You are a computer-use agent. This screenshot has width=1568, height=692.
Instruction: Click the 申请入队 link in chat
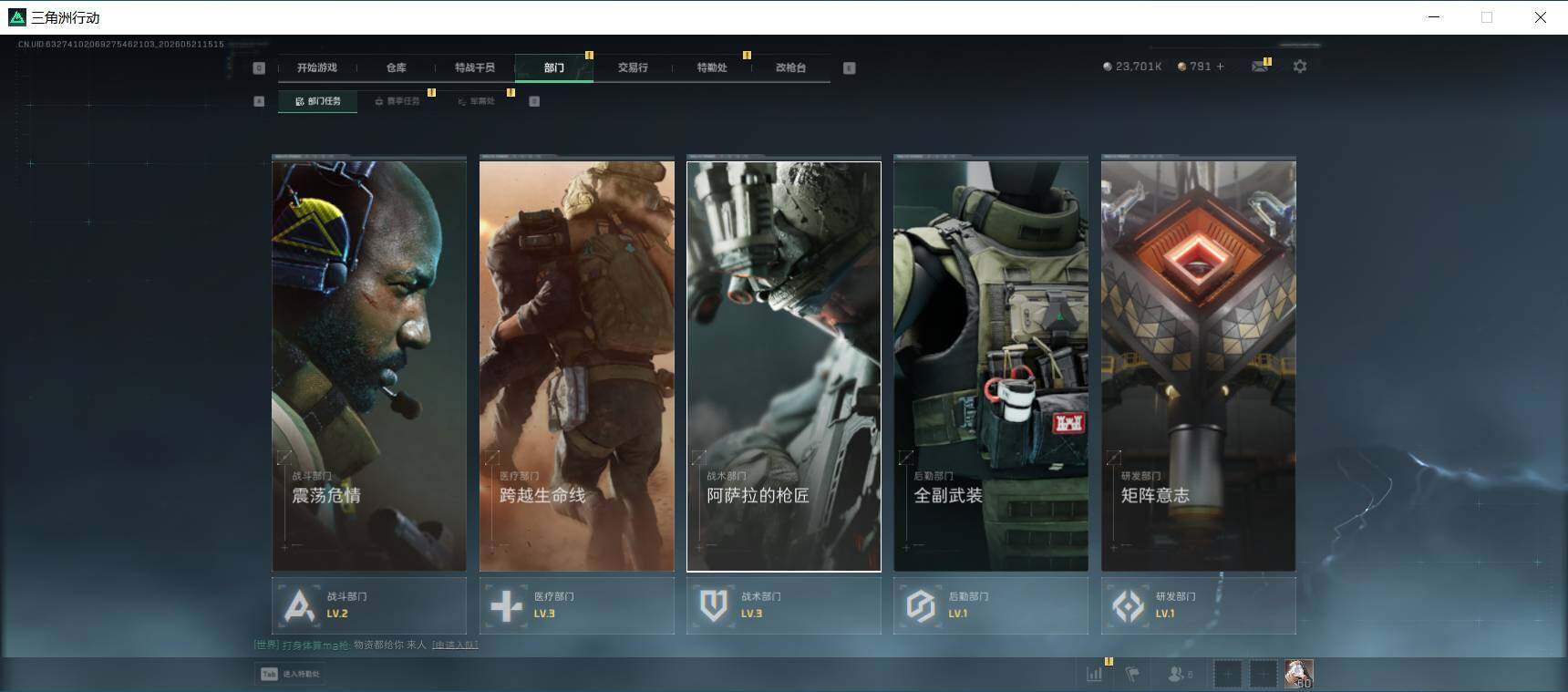[455, 645]
